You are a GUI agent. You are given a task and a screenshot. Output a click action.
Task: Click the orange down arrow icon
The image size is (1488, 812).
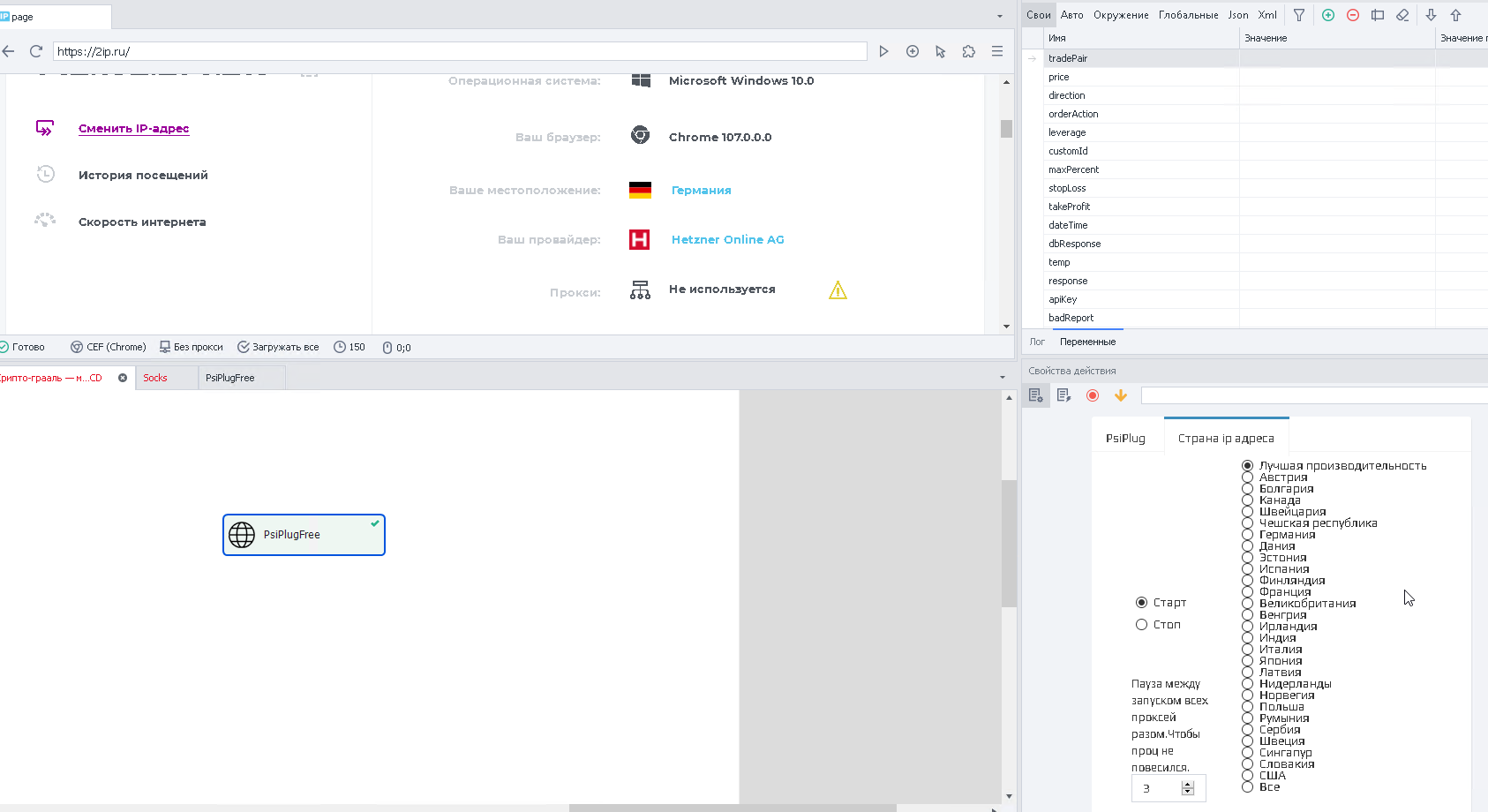[1121, 395]
